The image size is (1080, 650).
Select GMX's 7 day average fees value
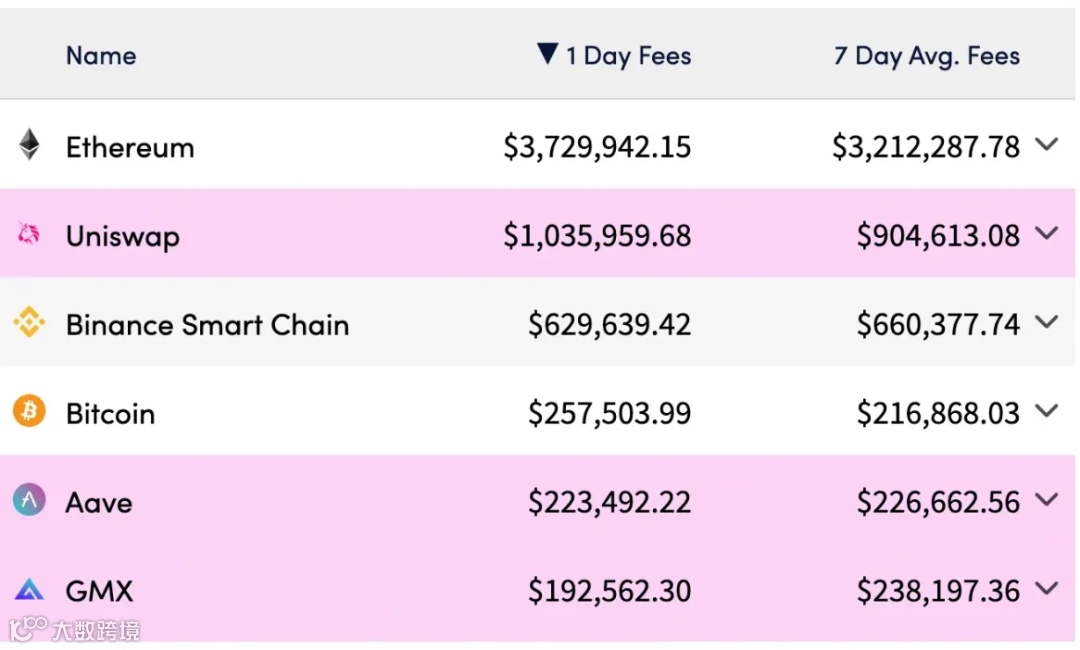pos(937,592)
